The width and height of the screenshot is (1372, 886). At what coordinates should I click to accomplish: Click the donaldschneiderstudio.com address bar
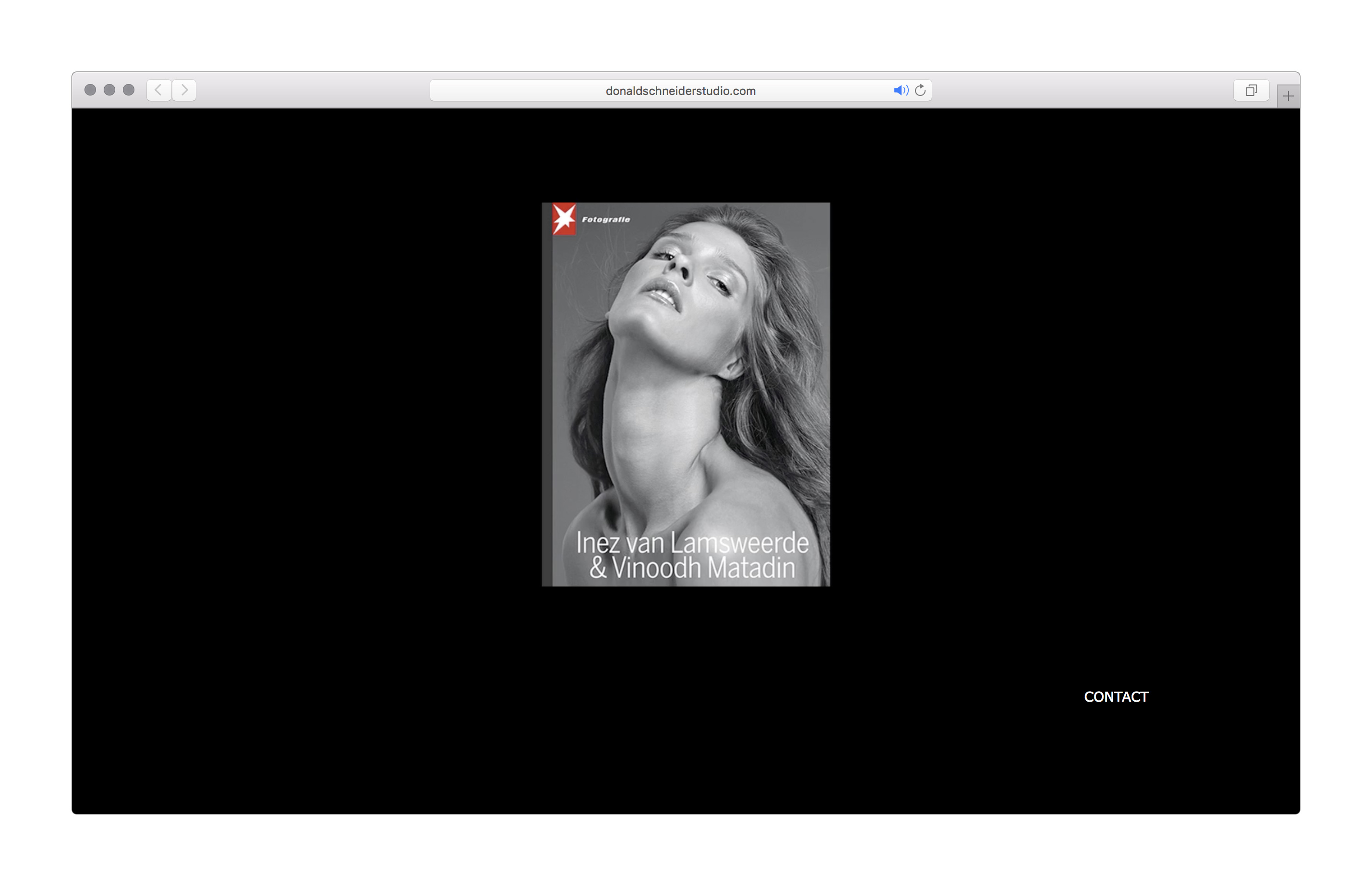681,90
